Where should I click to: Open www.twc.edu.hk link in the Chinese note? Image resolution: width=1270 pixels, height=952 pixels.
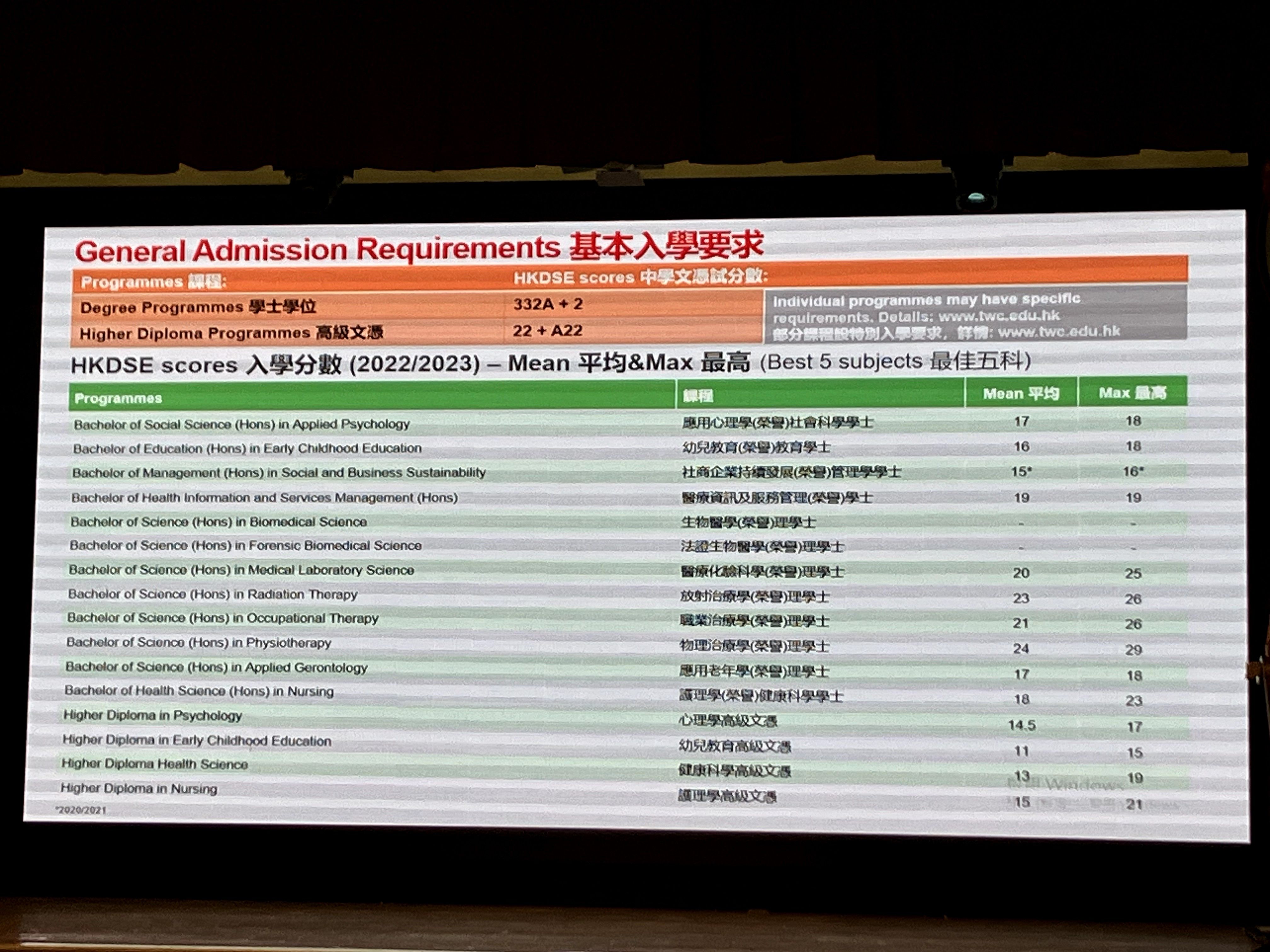click(1059, 331)
